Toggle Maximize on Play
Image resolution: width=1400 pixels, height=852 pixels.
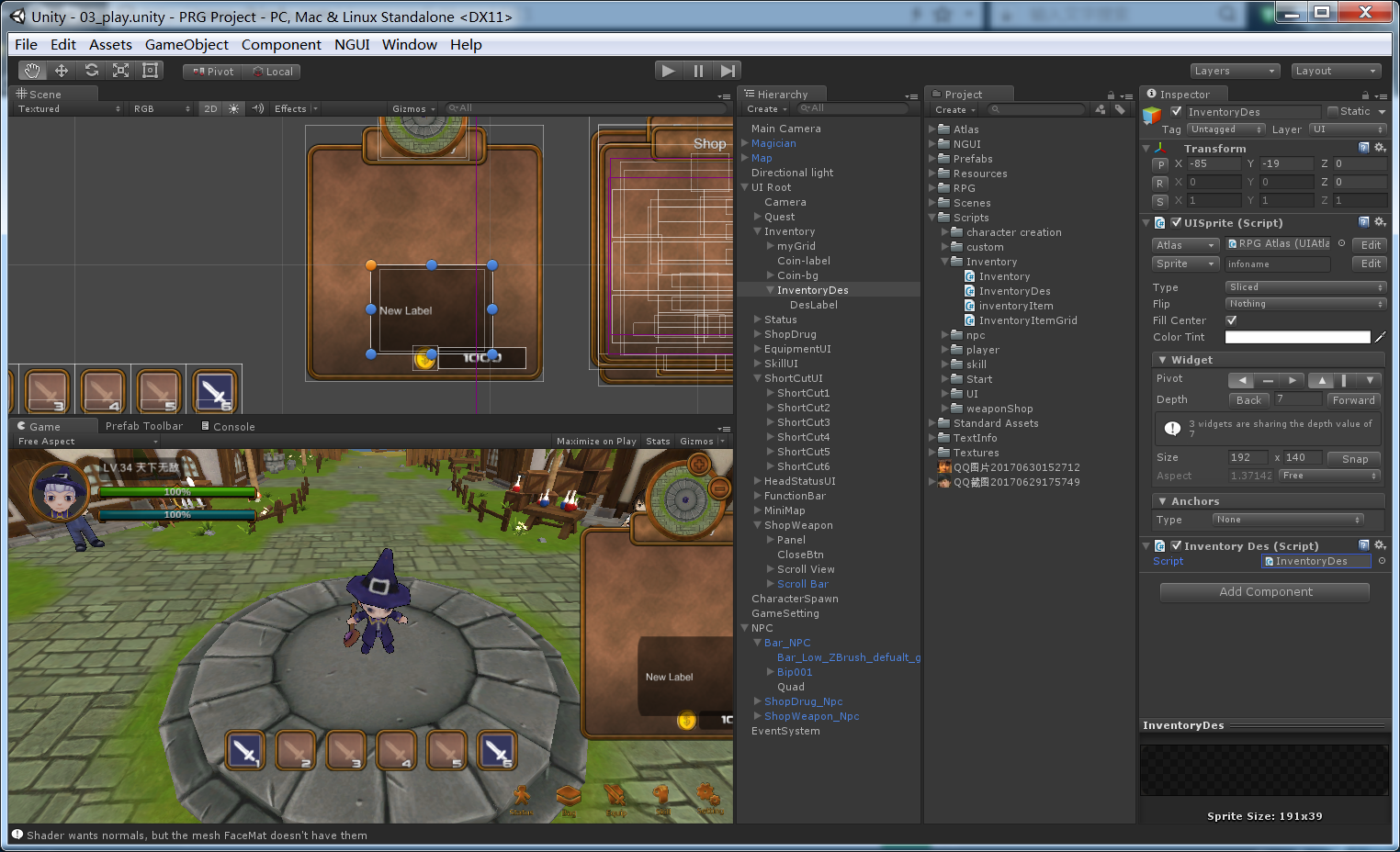tap(596, 442)
